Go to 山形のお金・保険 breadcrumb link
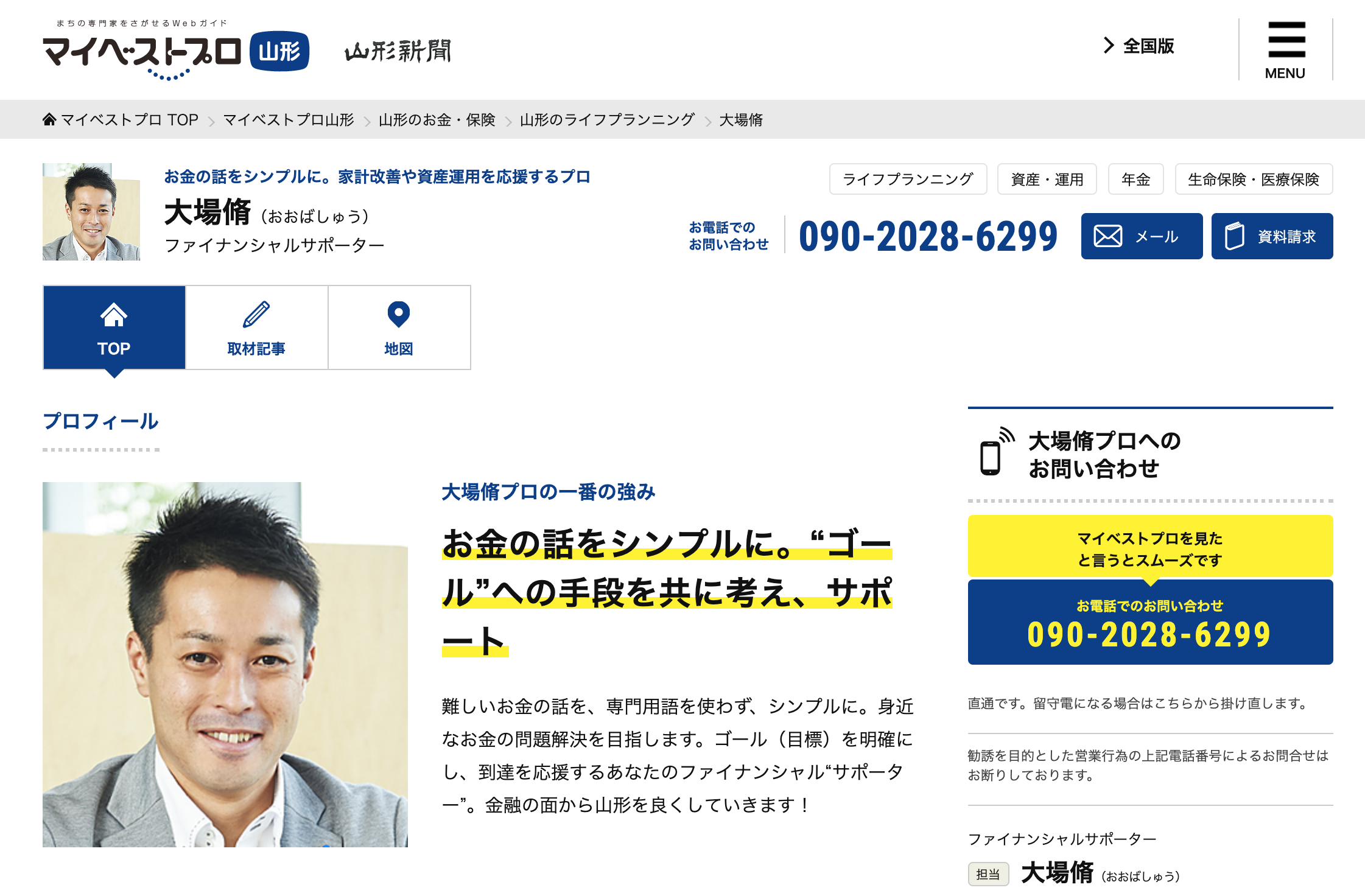 pyautogui.click(x=437, y=120)
